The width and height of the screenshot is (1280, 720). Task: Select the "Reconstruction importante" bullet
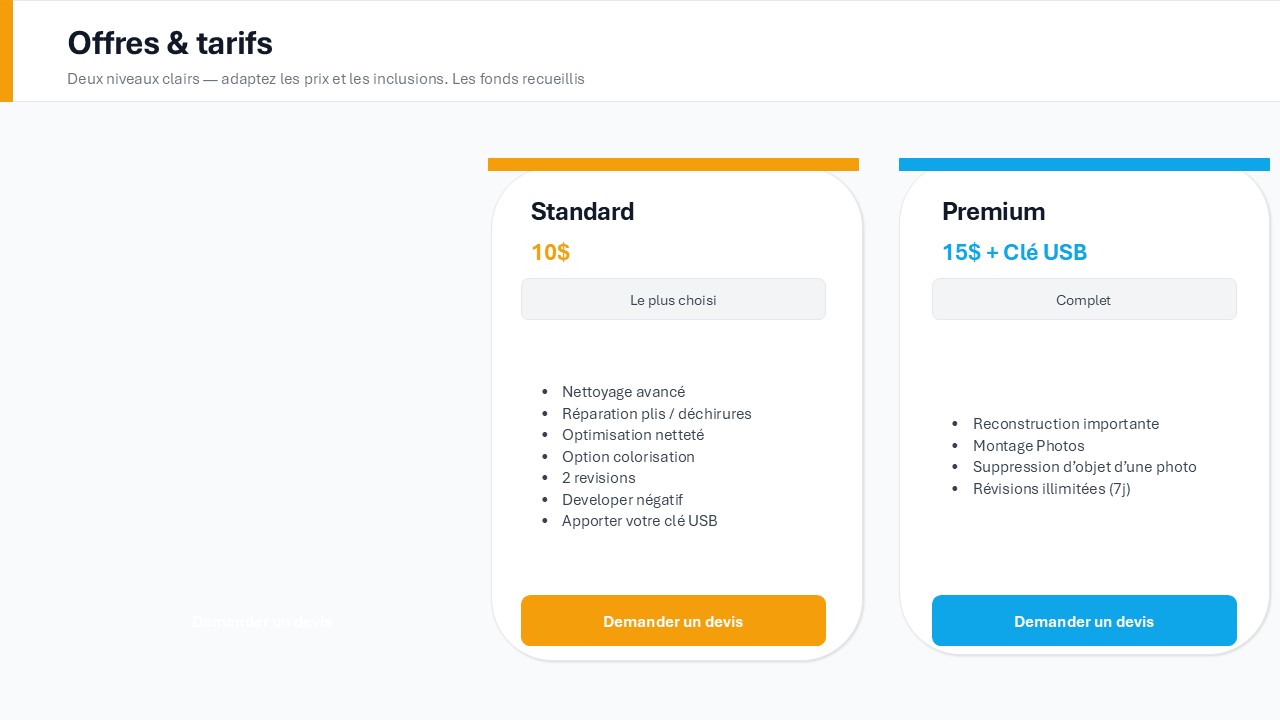[1066, 424]
